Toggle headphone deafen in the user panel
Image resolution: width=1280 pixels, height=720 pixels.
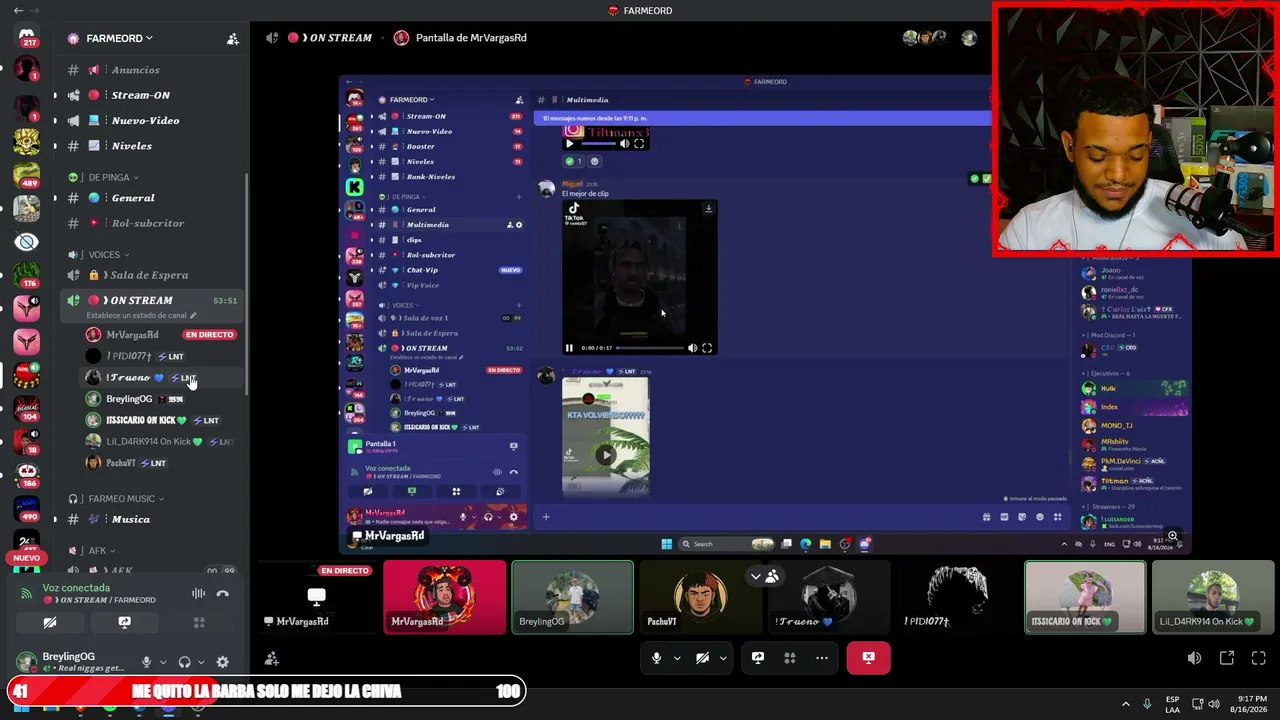(184, 662)
